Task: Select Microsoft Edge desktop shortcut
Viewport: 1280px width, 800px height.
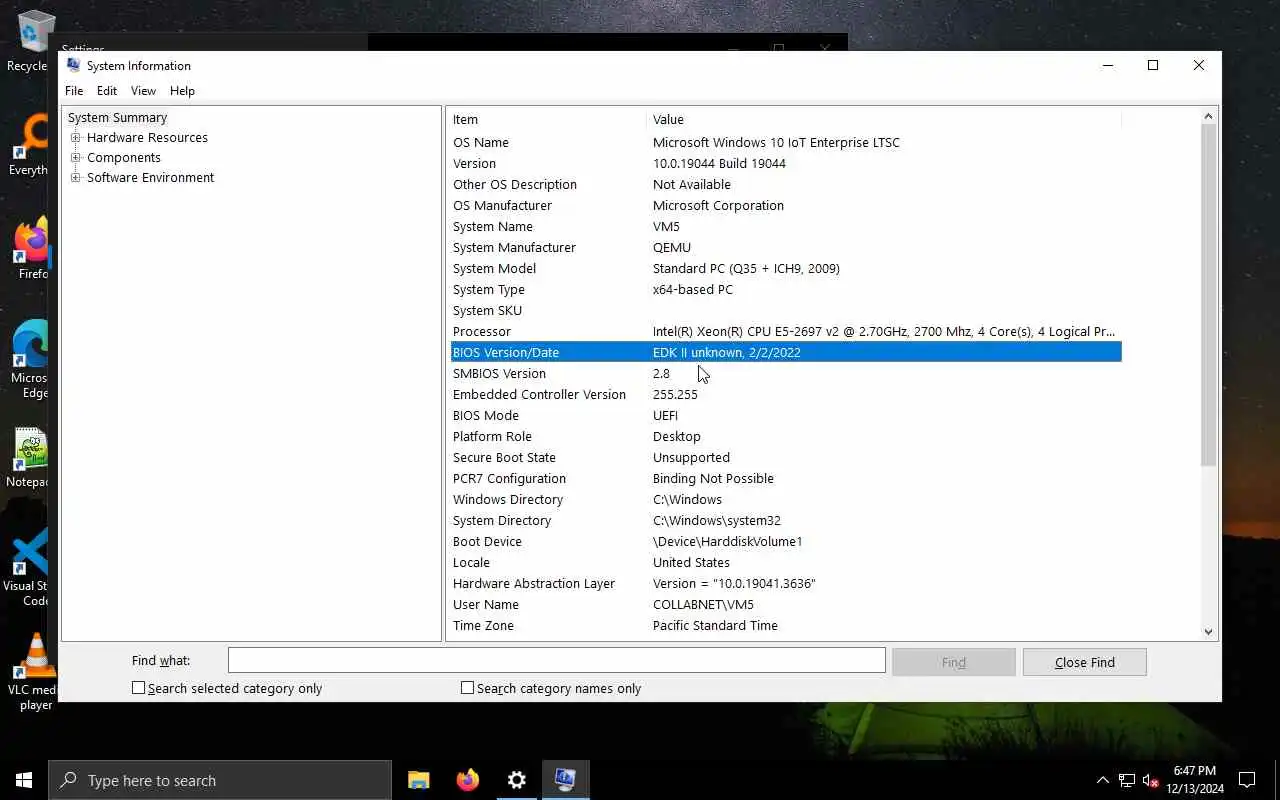Action: click(30, 358)
